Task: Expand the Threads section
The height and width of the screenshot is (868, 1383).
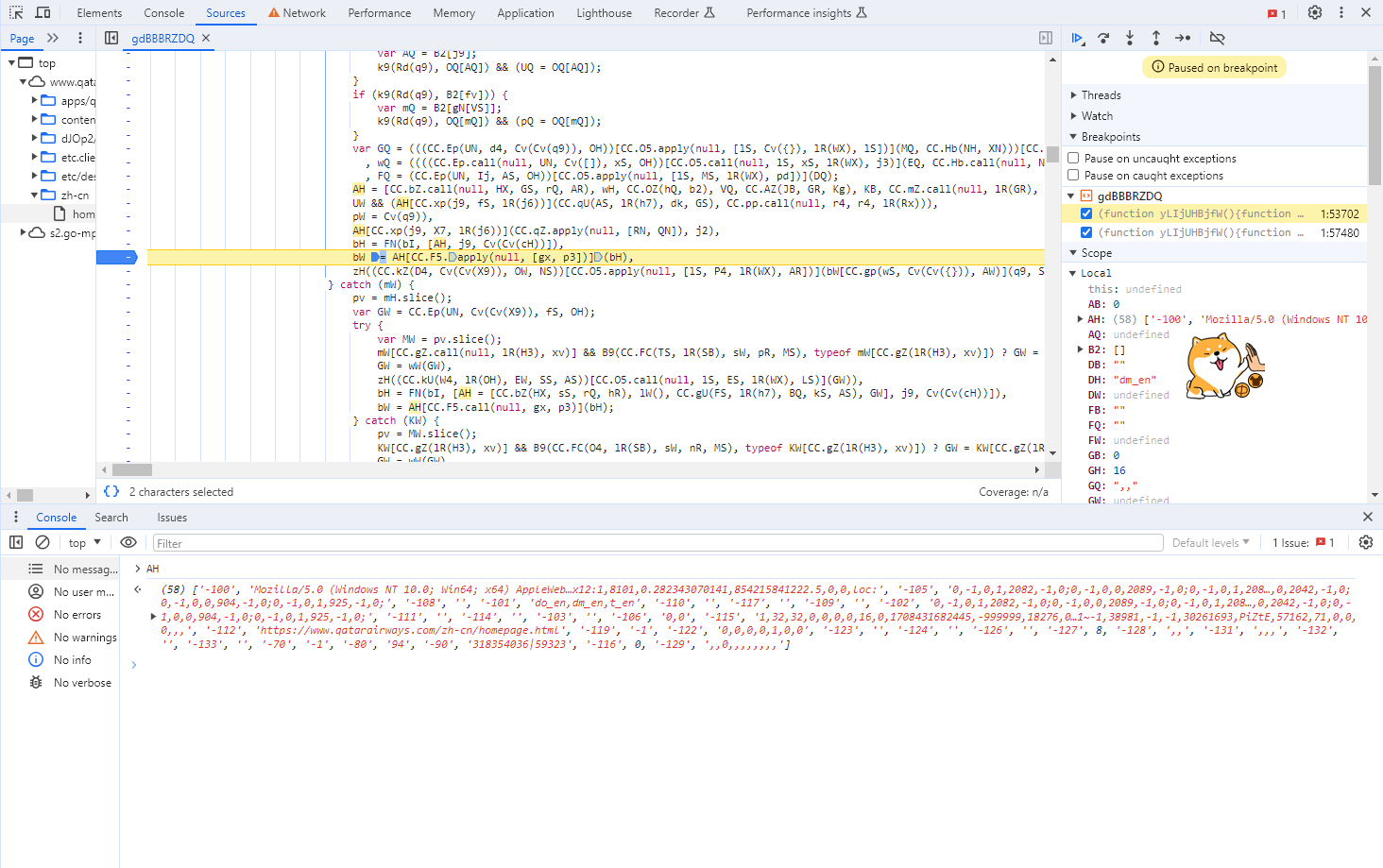Action: point(1073,95)
